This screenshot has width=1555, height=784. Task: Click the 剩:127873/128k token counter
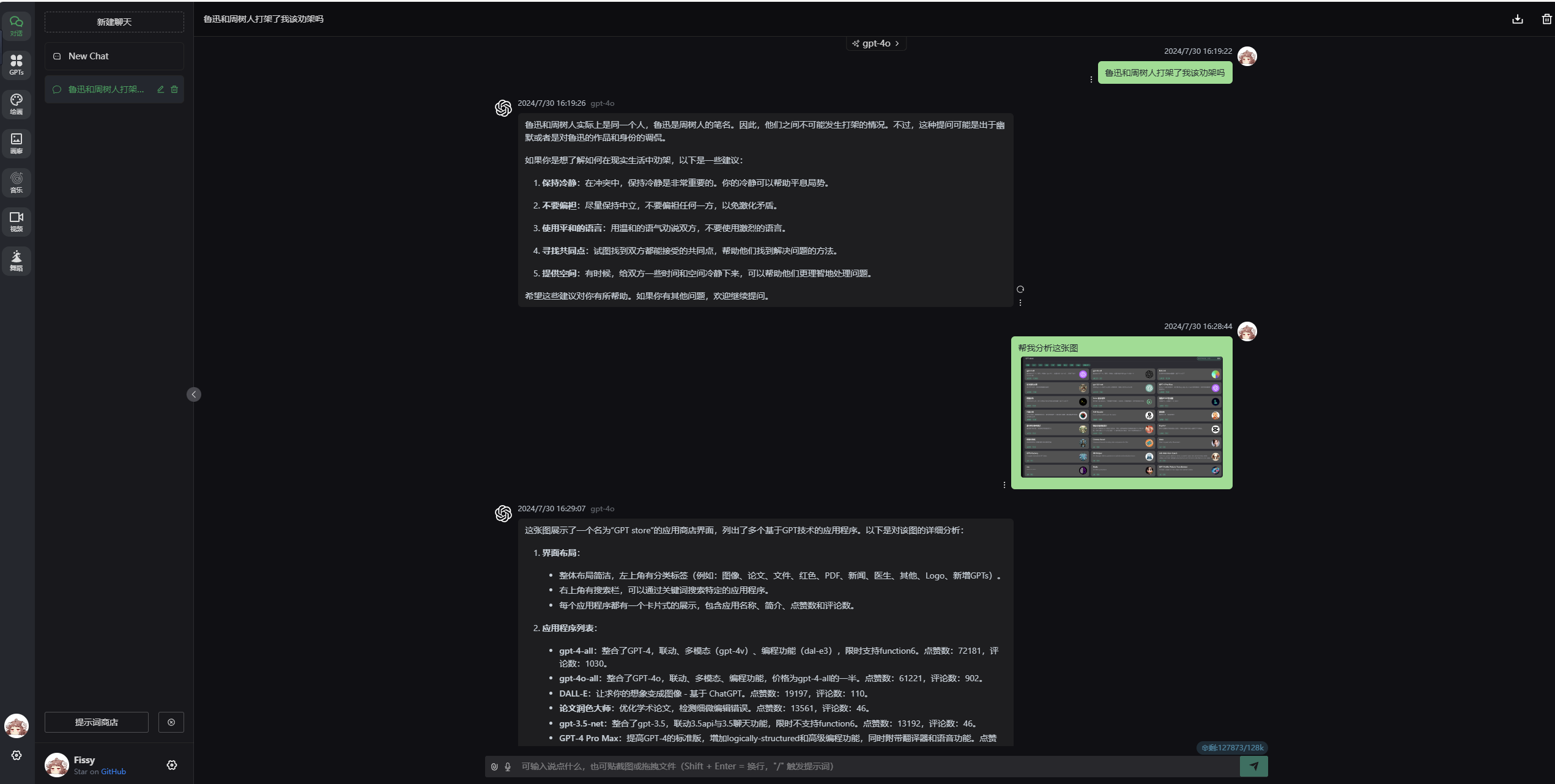click(1233, 747)
